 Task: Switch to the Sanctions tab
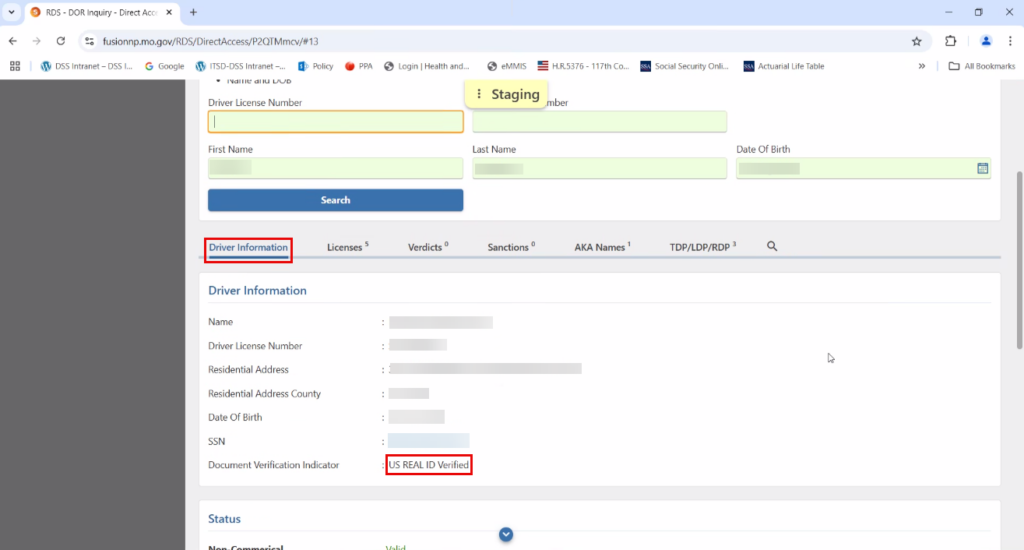511,247
